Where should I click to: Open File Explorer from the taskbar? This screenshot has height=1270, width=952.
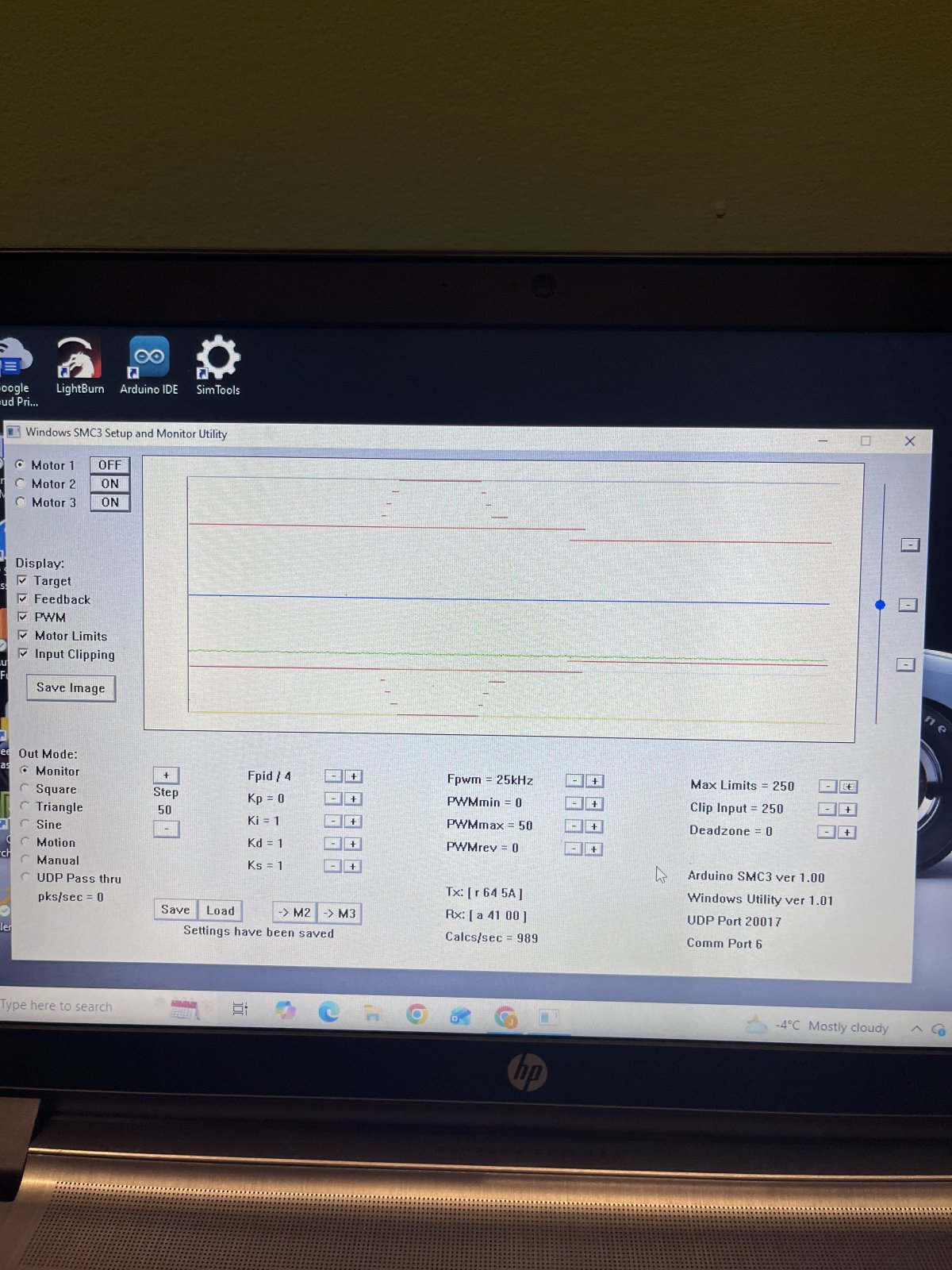coord(372,1013)
